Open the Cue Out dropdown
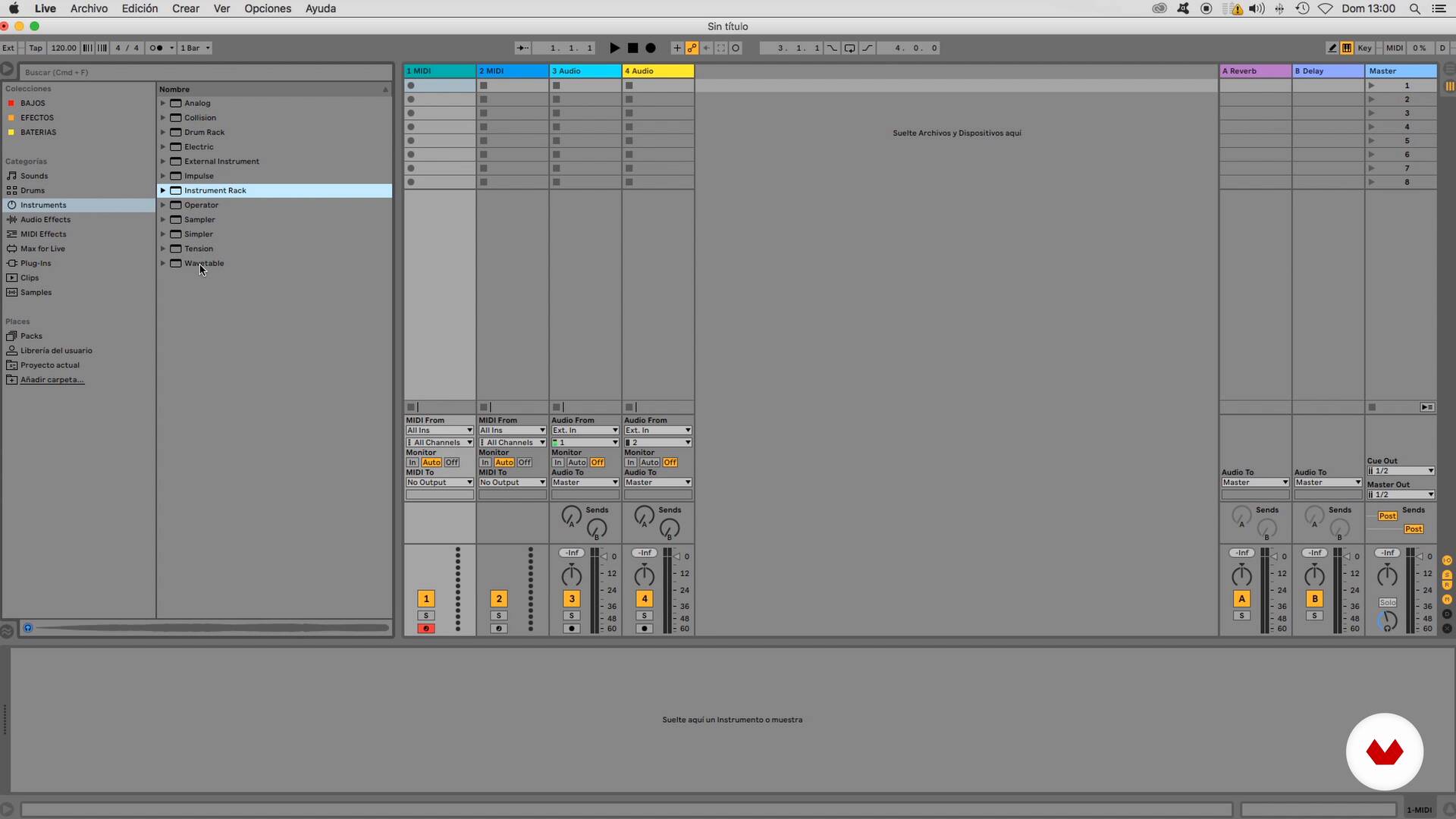Screen dimensions: 1456x819 (x=1401, y=471)
